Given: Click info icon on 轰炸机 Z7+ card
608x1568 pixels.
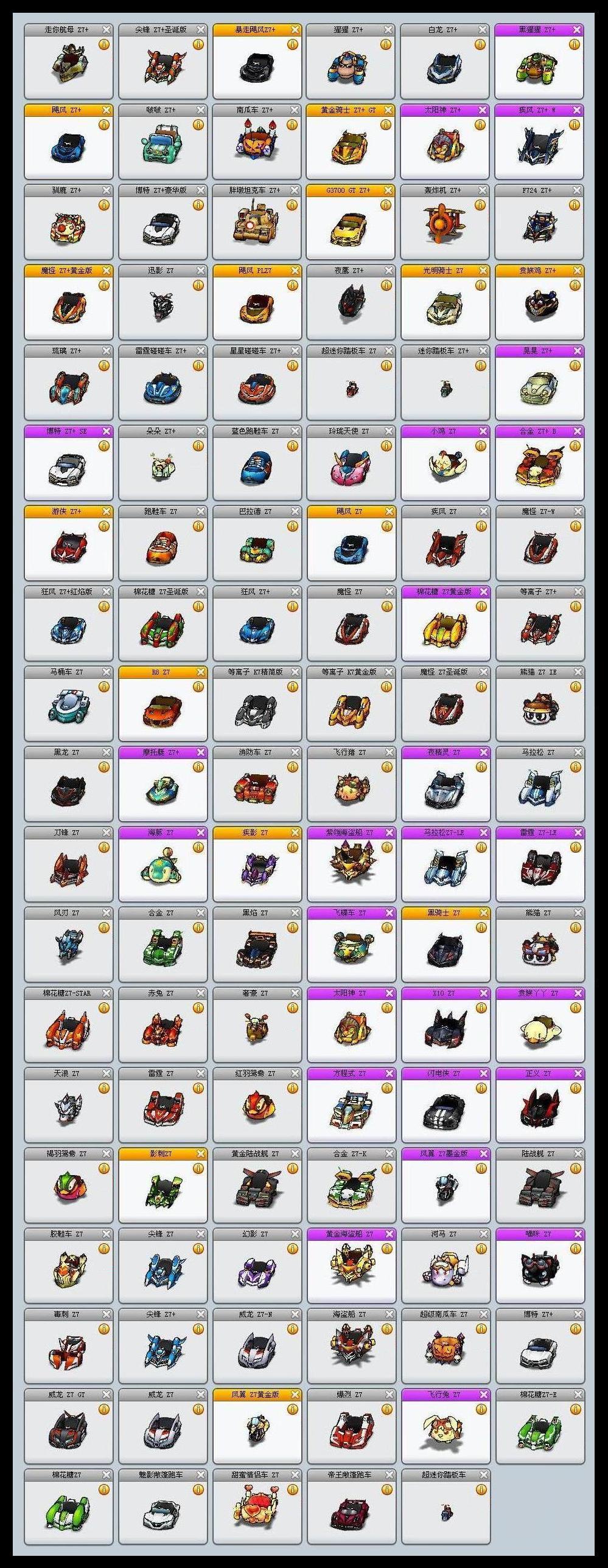Looking at the screenshot, I should click(x=481, y=205).
